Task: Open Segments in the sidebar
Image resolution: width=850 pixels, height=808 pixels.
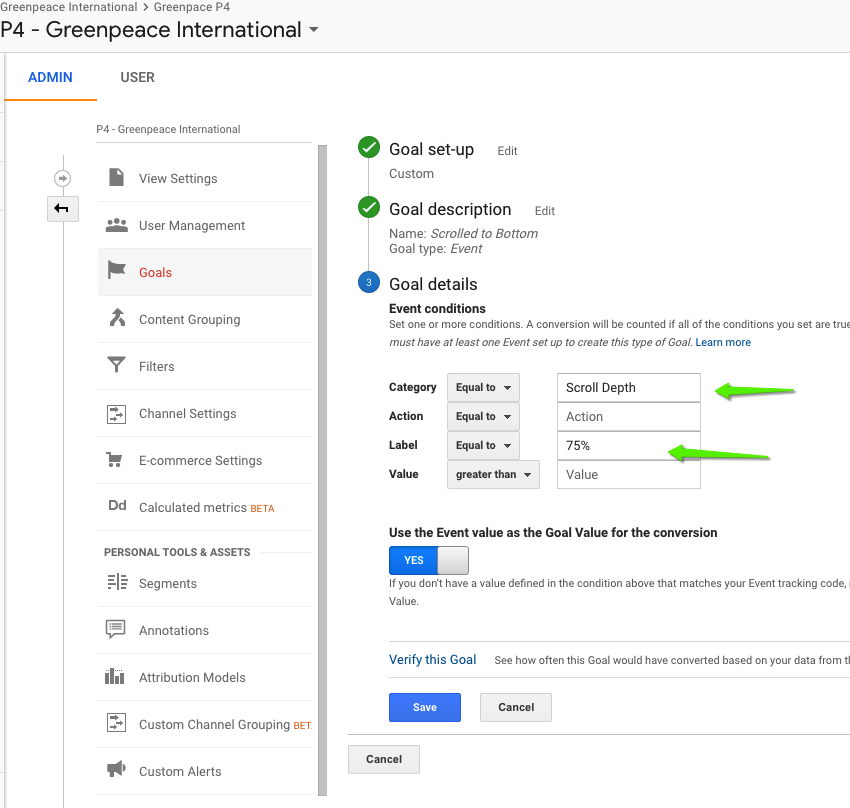Action: coord(205,584)
